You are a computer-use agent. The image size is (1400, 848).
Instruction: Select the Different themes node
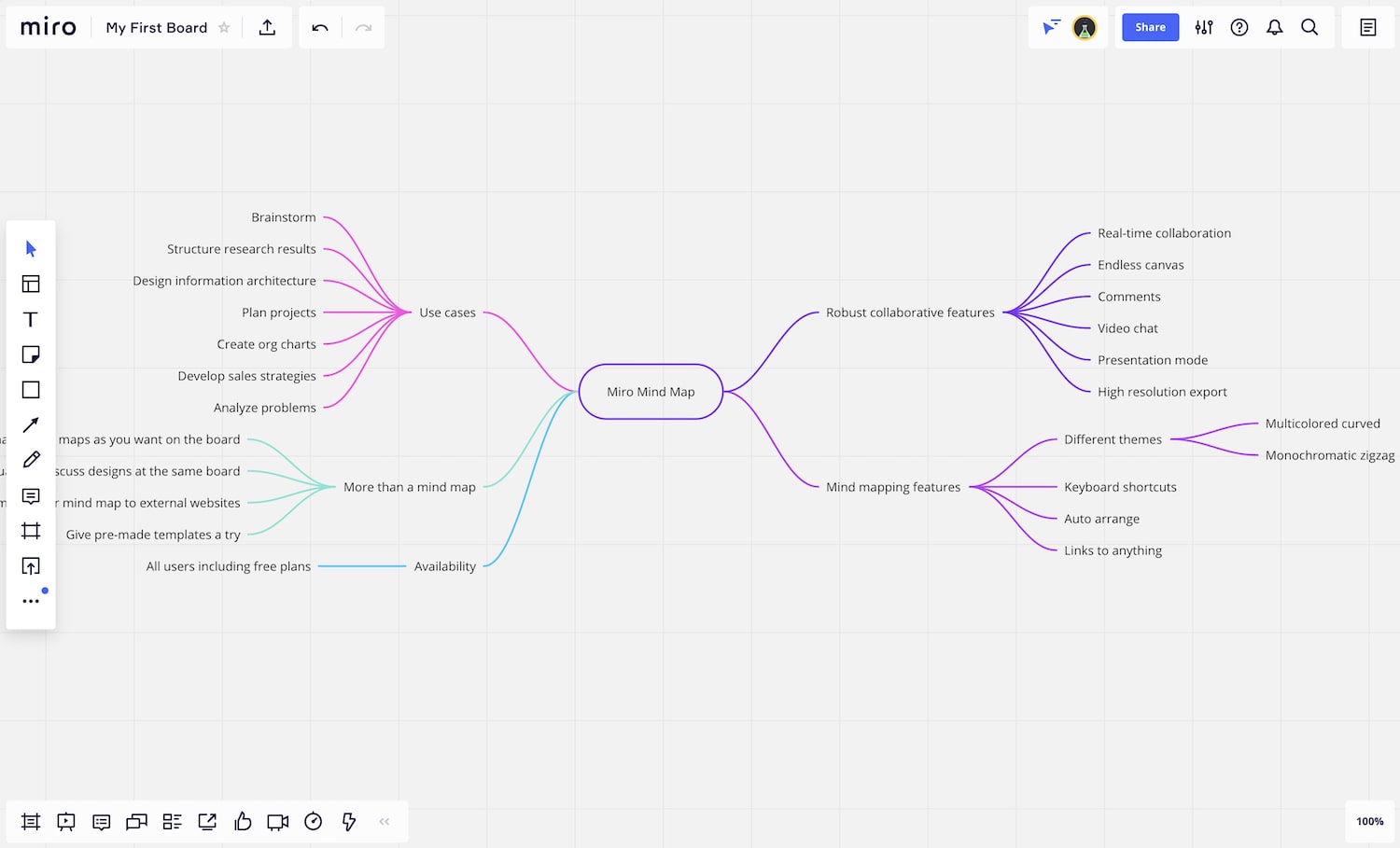(x=1113, y=439)
